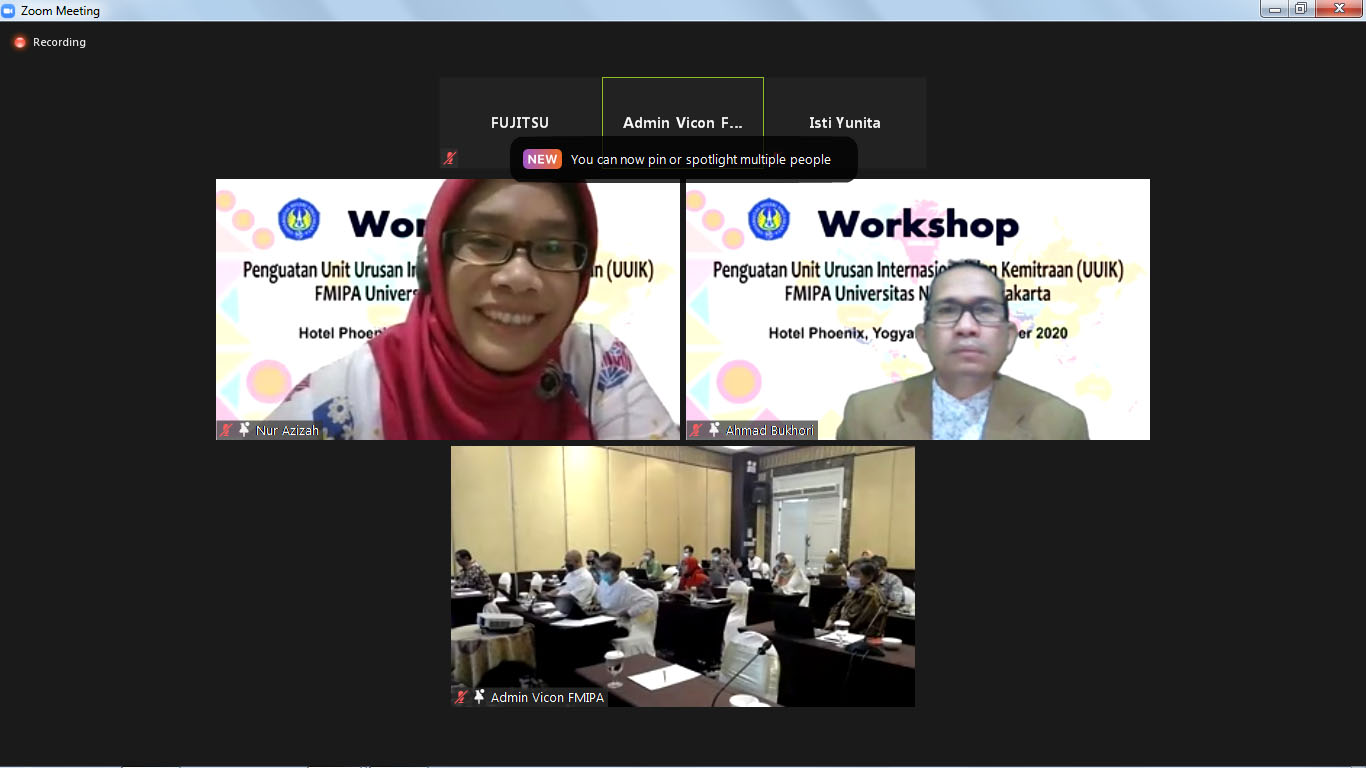The image size is (1366, 768).
Task: Click the Nur Azizah name label
Action: (287, 430)
